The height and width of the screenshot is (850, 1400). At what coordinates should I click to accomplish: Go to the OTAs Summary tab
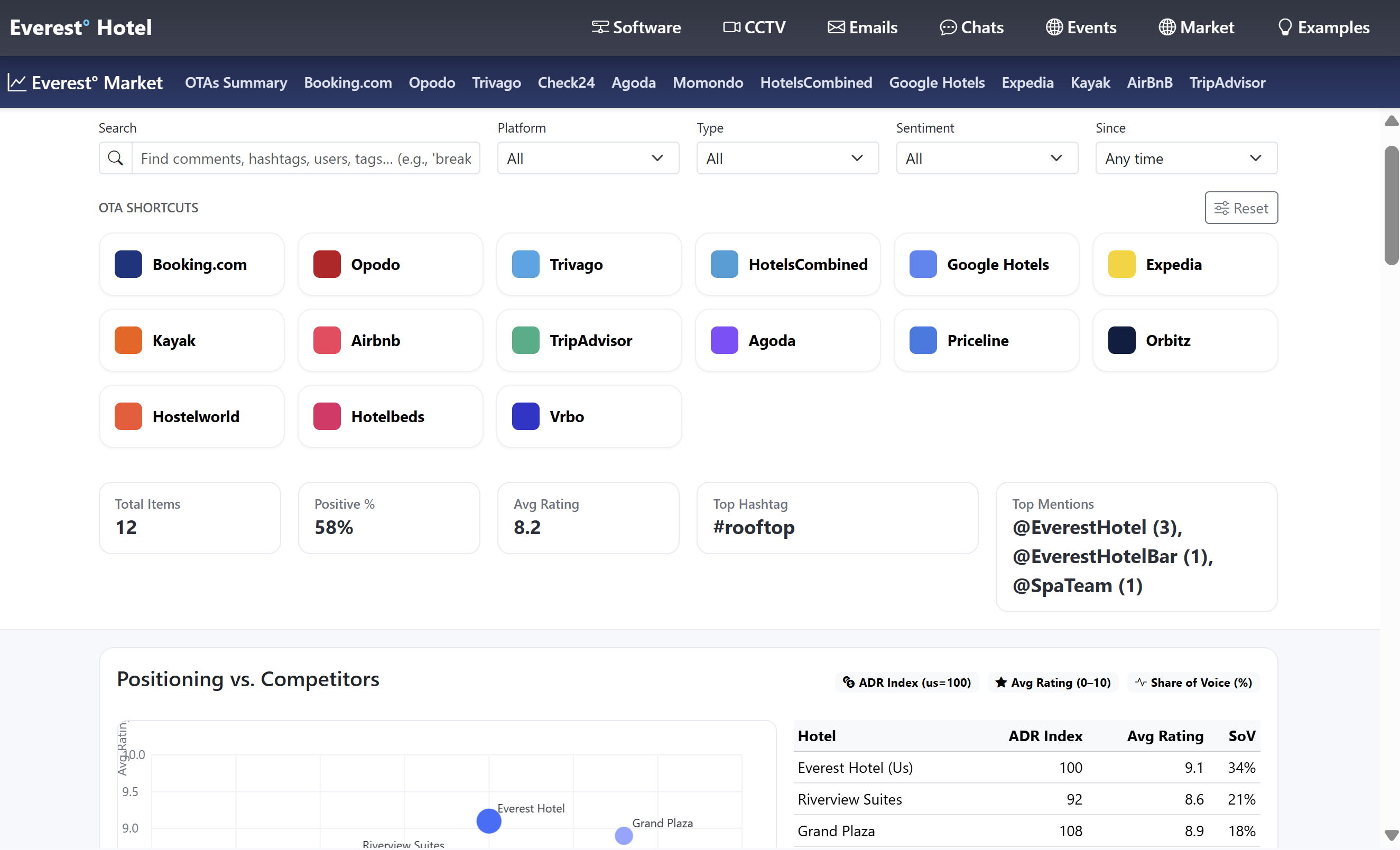[x=236, y=83]
